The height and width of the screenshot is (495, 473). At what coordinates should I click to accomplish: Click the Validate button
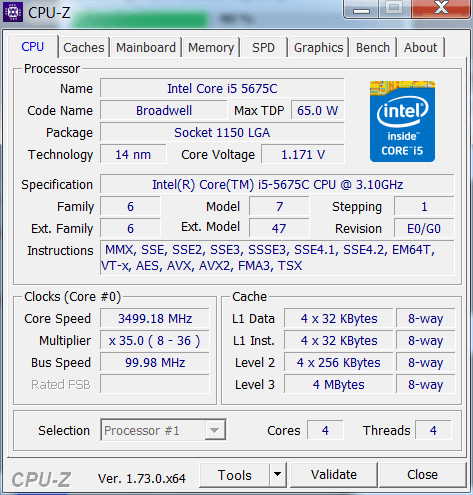point(334,475)
